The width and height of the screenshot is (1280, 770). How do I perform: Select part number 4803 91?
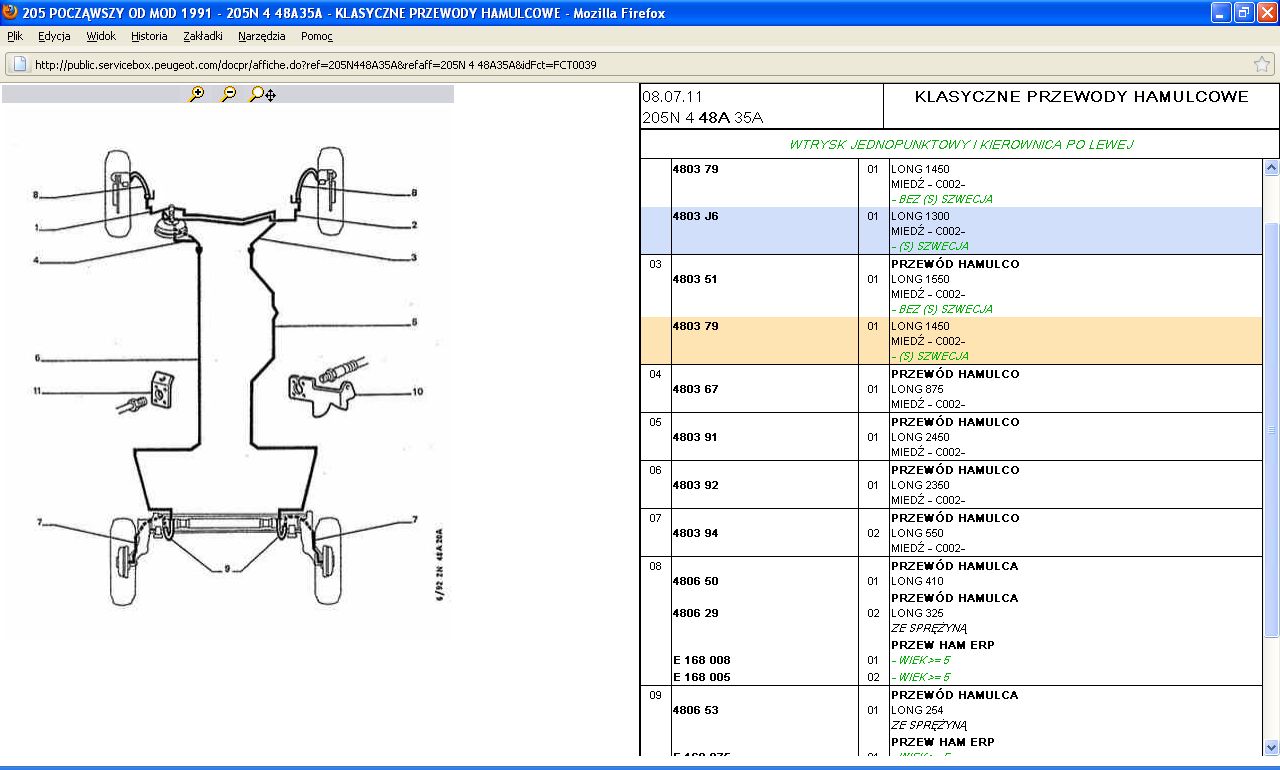(x=694, y=437)
